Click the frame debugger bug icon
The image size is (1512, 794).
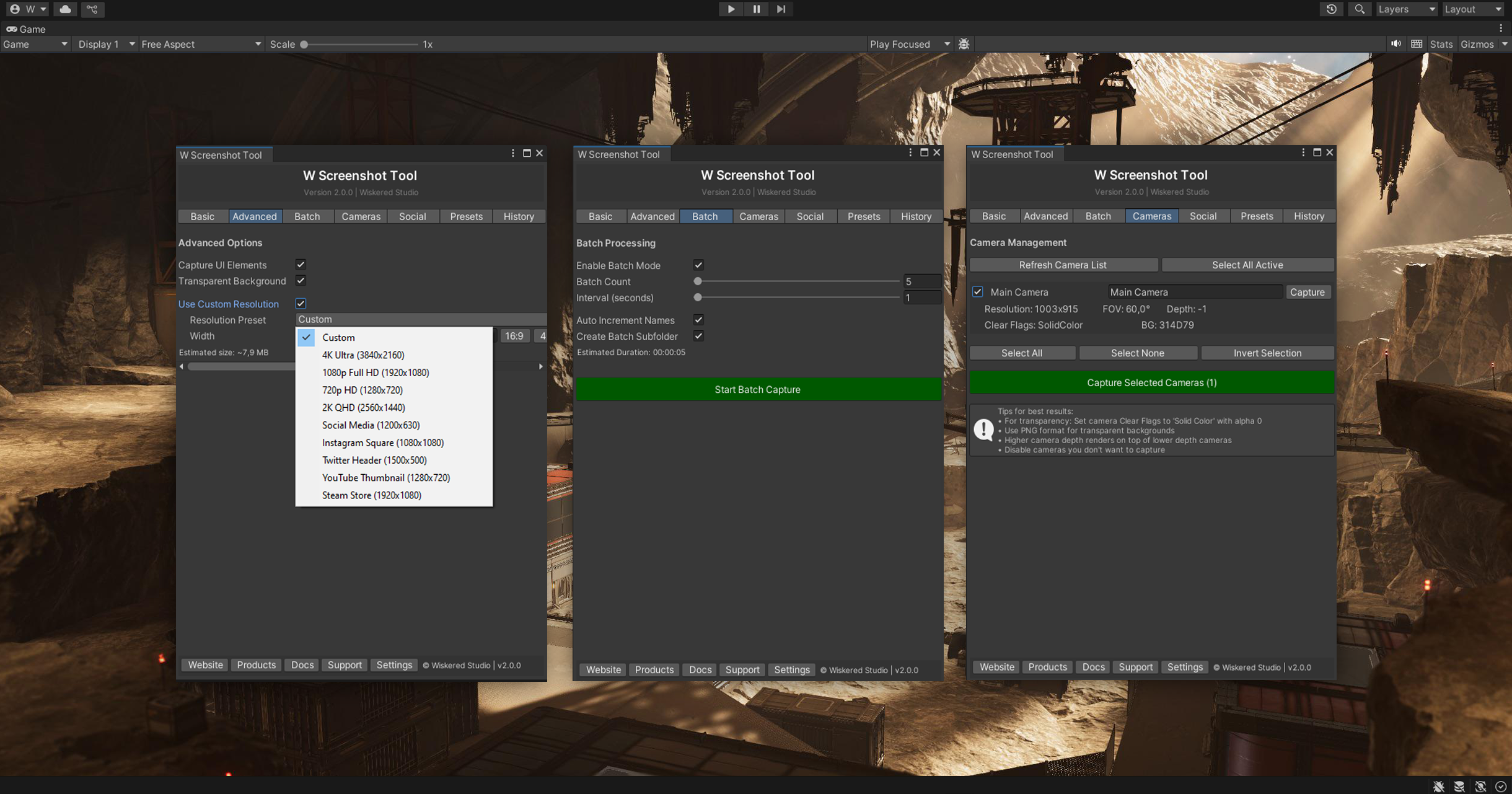pyautogui.click(x=964, y=44)
